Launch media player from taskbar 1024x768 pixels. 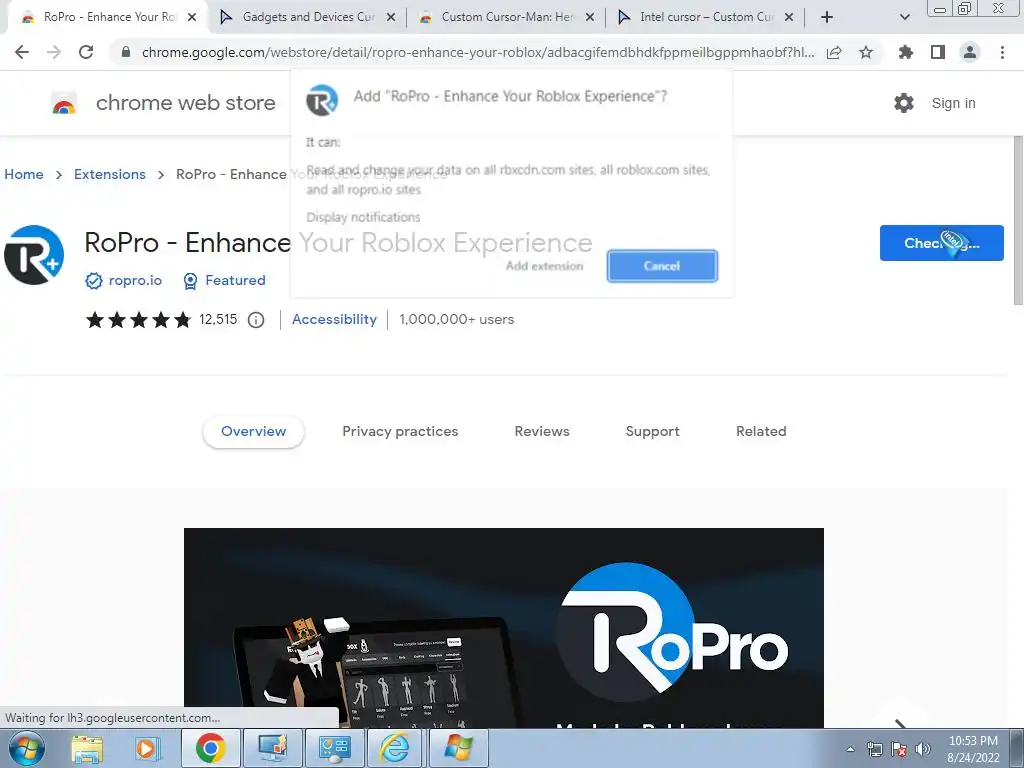click(148, 749)
